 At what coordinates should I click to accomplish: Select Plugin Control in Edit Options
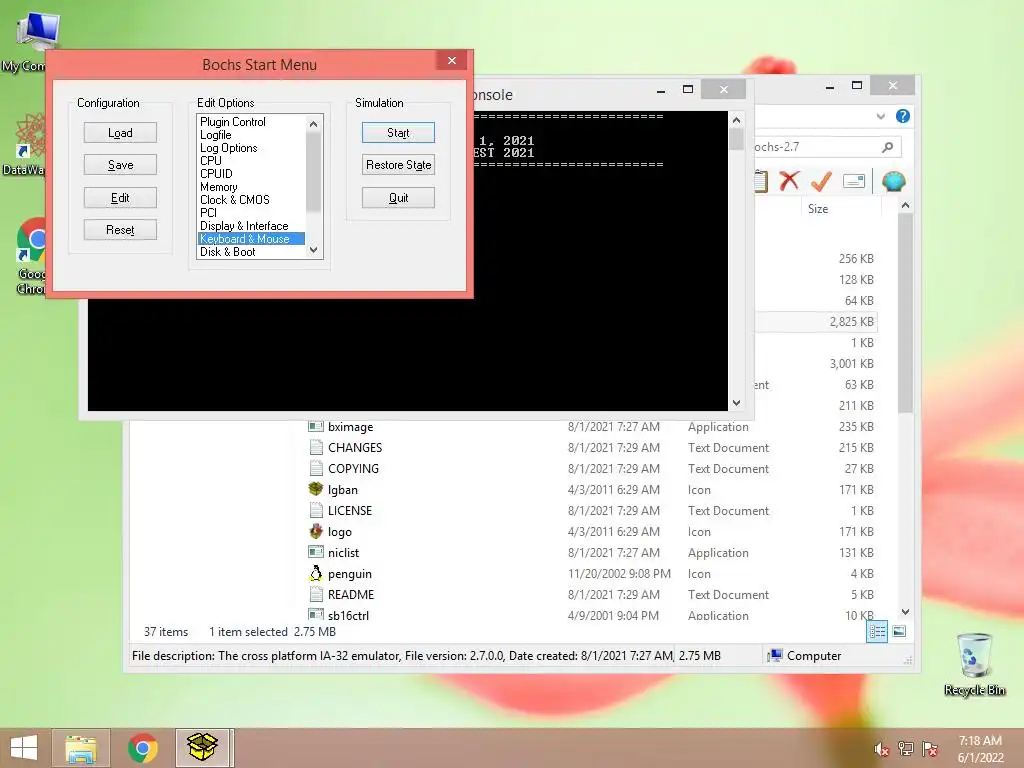[x=232, y=121]
